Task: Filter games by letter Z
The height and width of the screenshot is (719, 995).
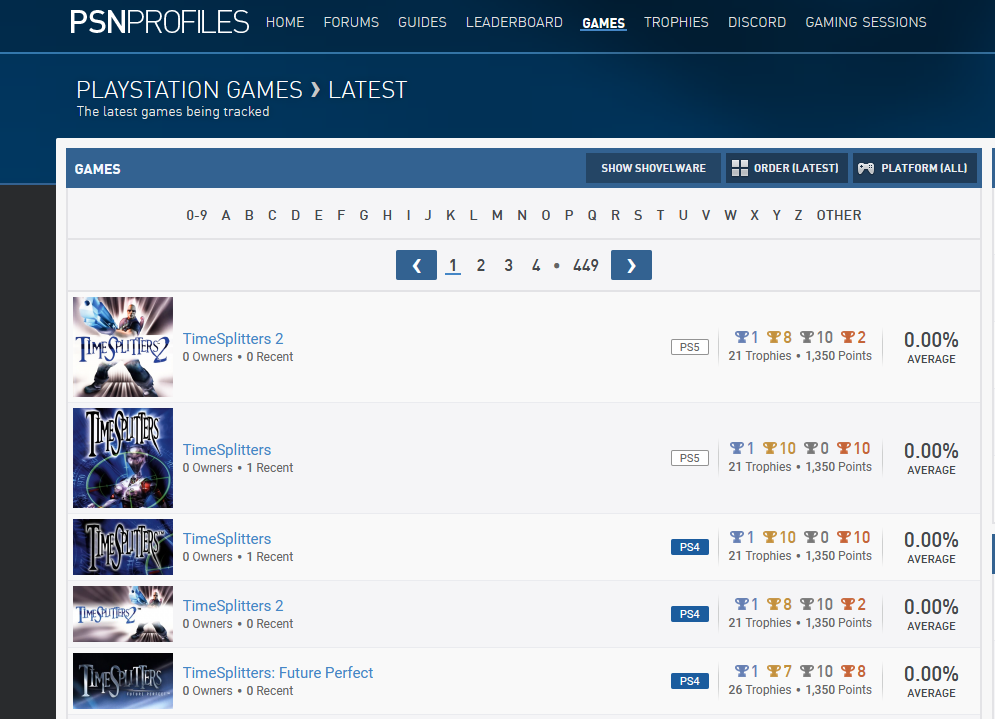Action: point(798,215)
